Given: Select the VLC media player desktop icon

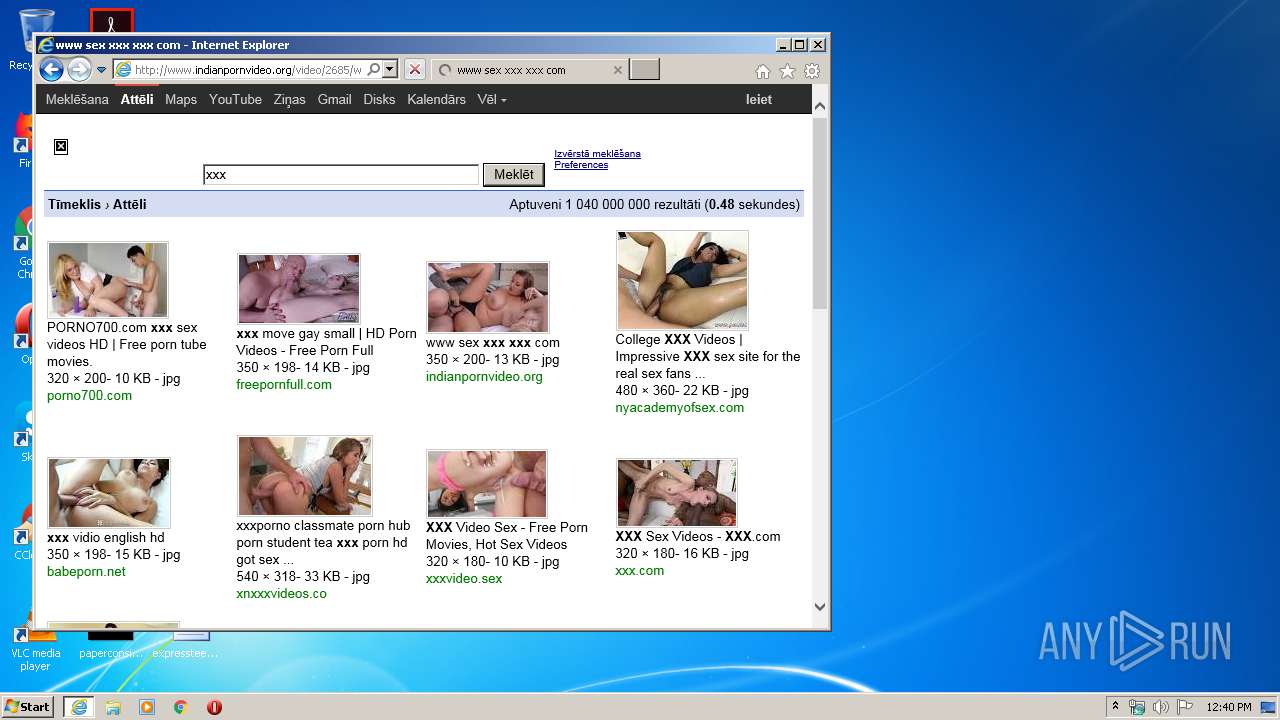Looking at the screenshot, I should point(35,647).
